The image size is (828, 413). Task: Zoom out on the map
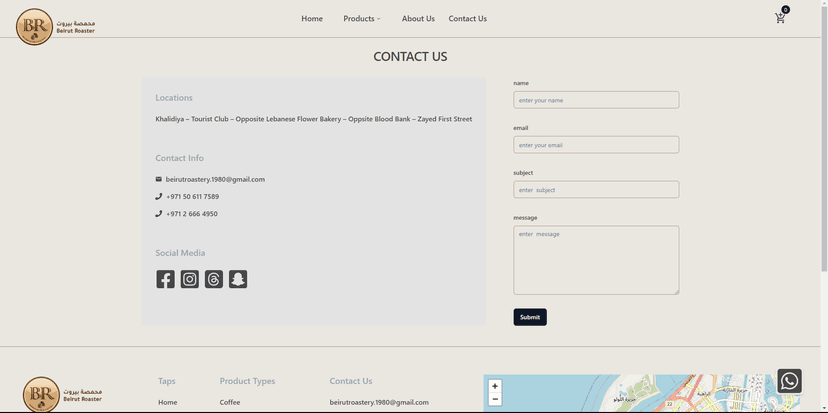[x=495, y=399]
